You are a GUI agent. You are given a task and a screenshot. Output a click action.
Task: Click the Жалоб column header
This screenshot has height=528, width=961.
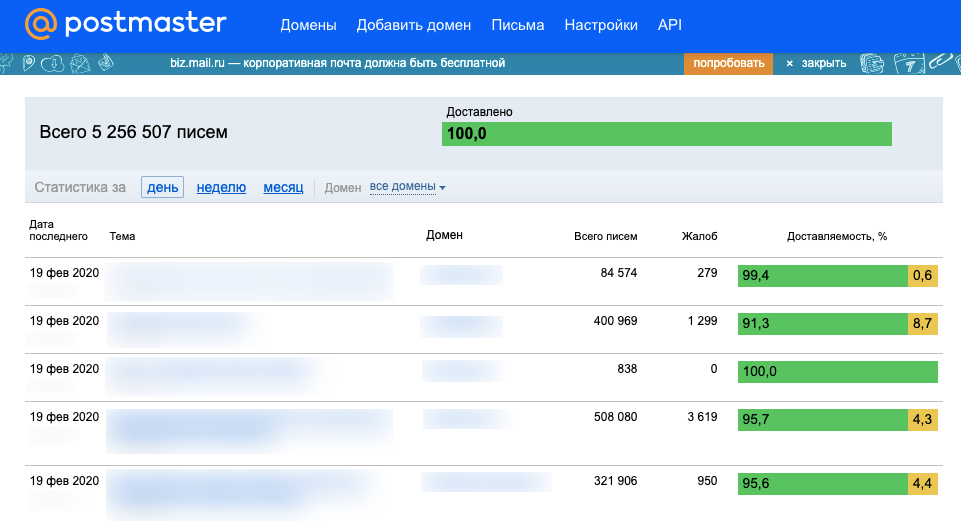[x=699, y=236]
